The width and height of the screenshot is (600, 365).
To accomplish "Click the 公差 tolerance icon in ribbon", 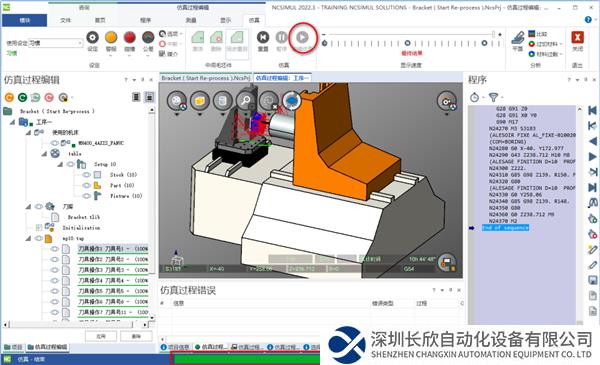I will click(x=148, y=37).
